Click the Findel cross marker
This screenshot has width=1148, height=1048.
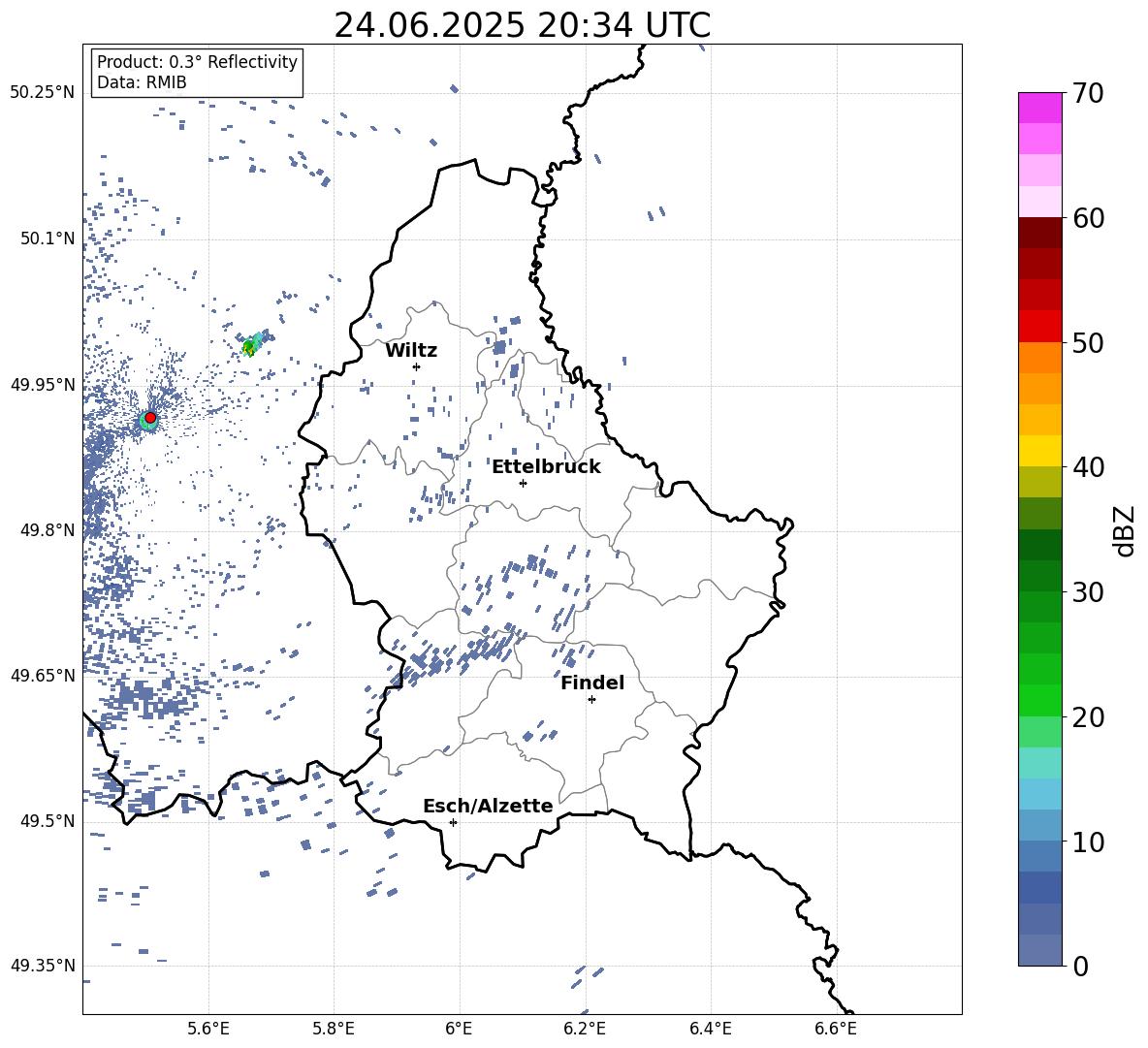pos(591,700)
